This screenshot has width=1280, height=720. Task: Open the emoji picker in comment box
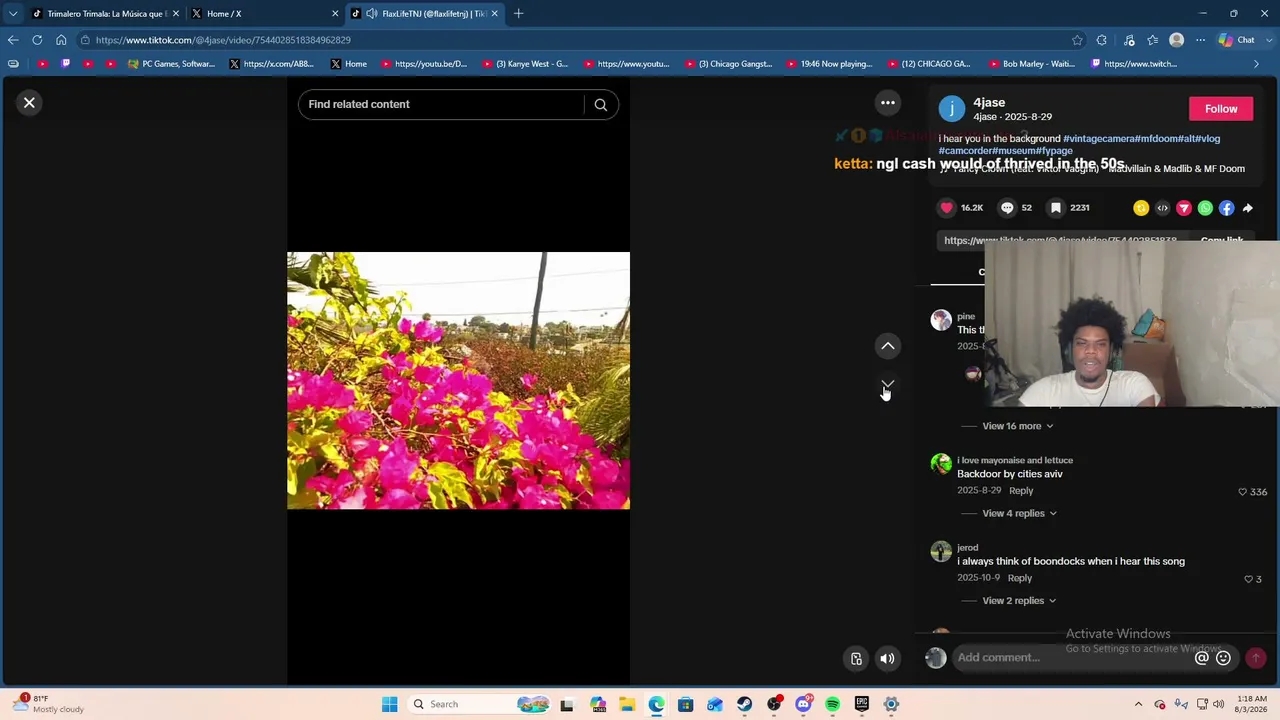1223,657
